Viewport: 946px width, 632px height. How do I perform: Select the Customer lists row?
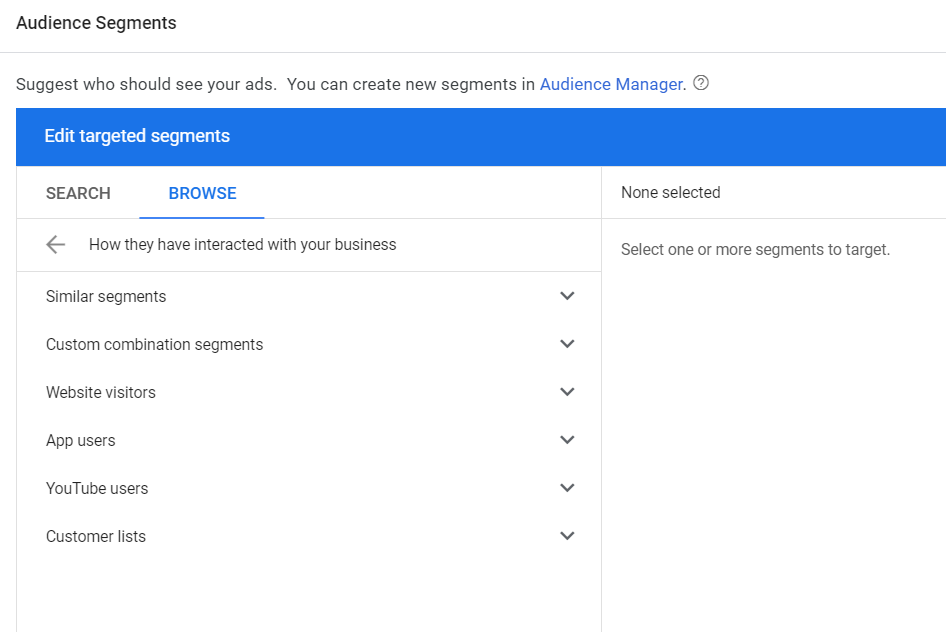[x=95, y=536]
